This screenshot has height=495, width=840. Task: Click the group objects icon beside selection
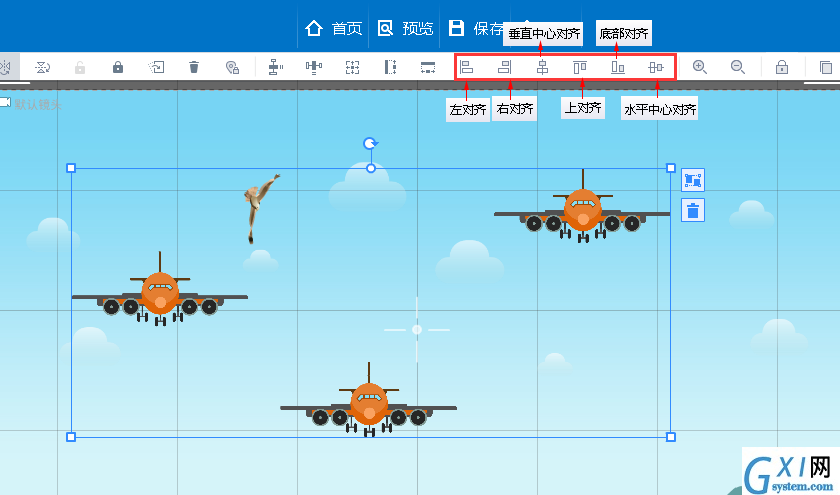[x=693, y=180]
